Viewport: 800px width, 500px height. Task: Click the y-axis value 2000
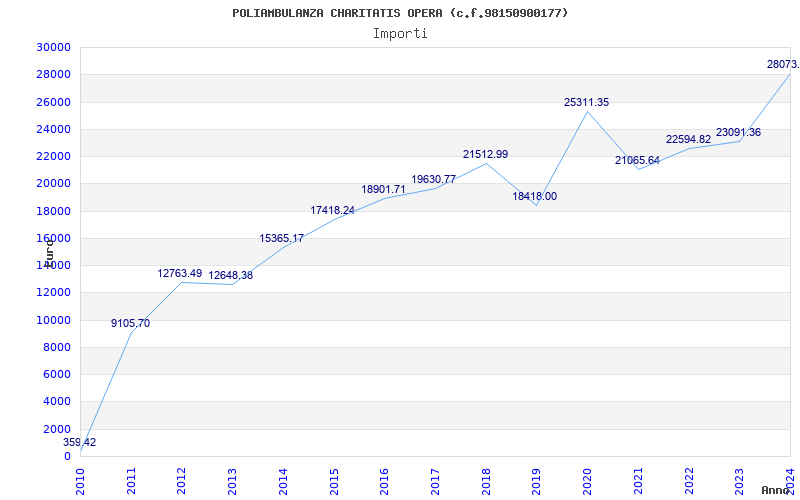[57, 429]
